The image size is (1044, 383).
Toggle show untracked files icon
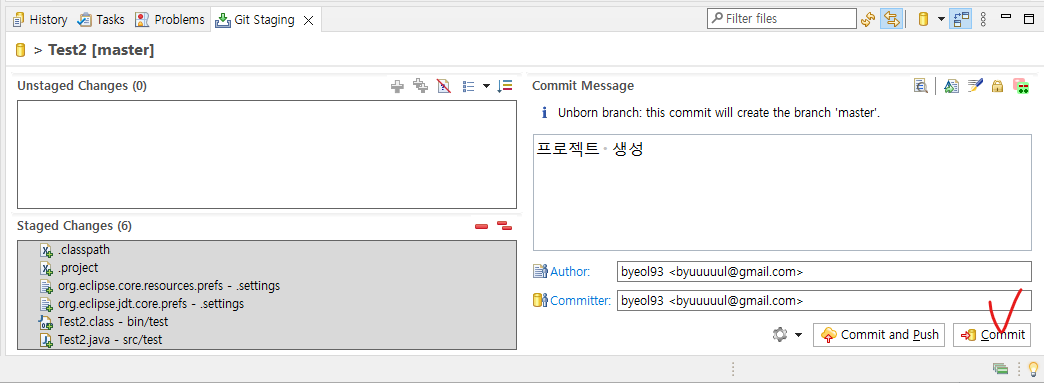coord(443,86)
